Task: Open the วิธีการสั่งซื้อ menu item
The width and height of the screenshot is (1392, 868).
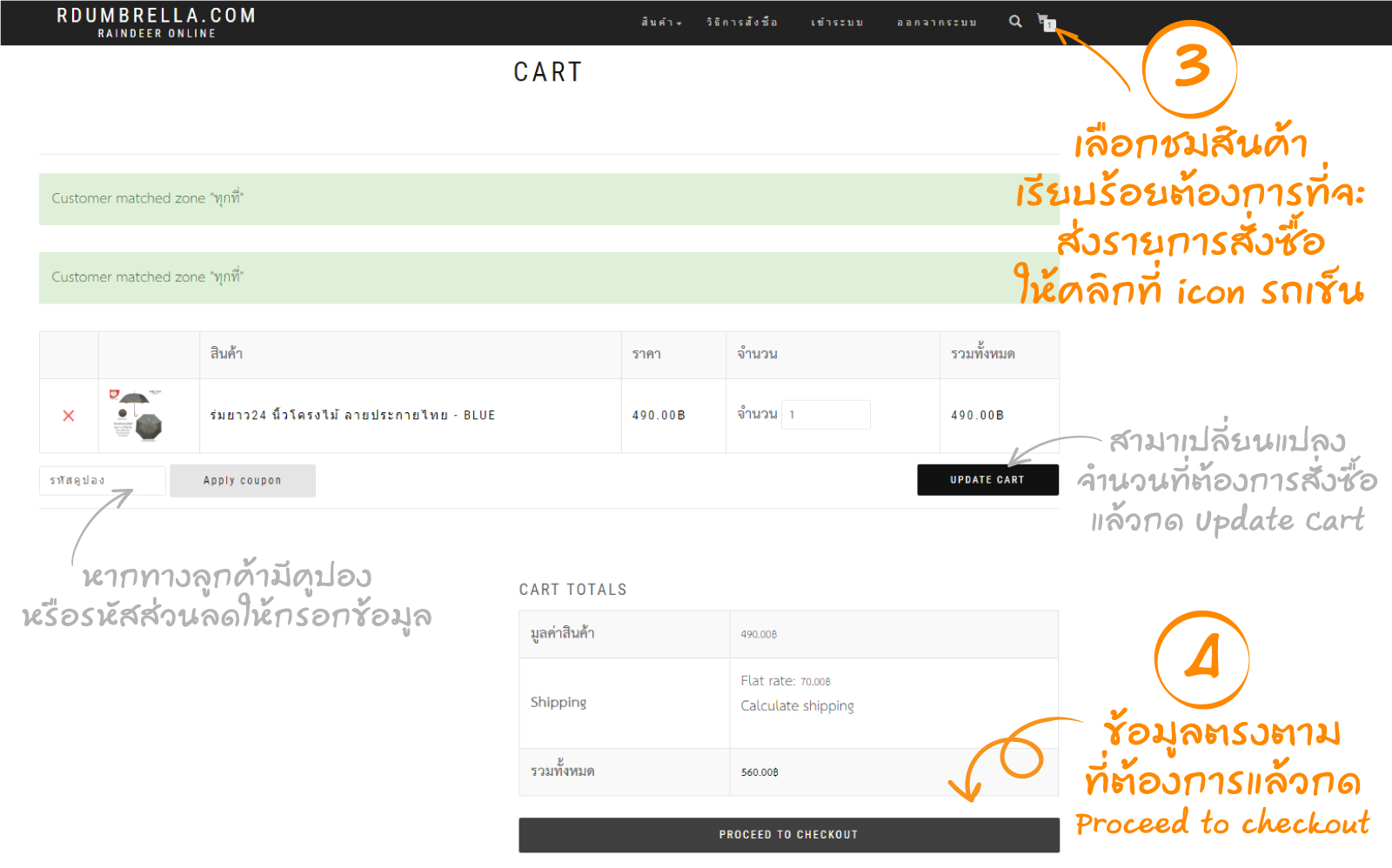Action: [742, 23]
